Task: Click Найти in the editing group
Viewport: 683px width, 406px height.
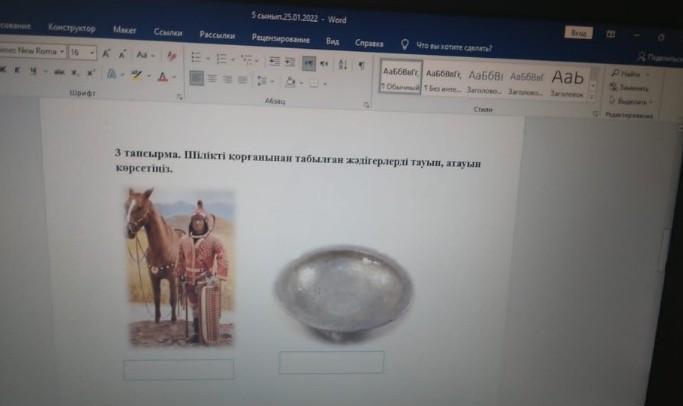Action: (x=625, y=74)
